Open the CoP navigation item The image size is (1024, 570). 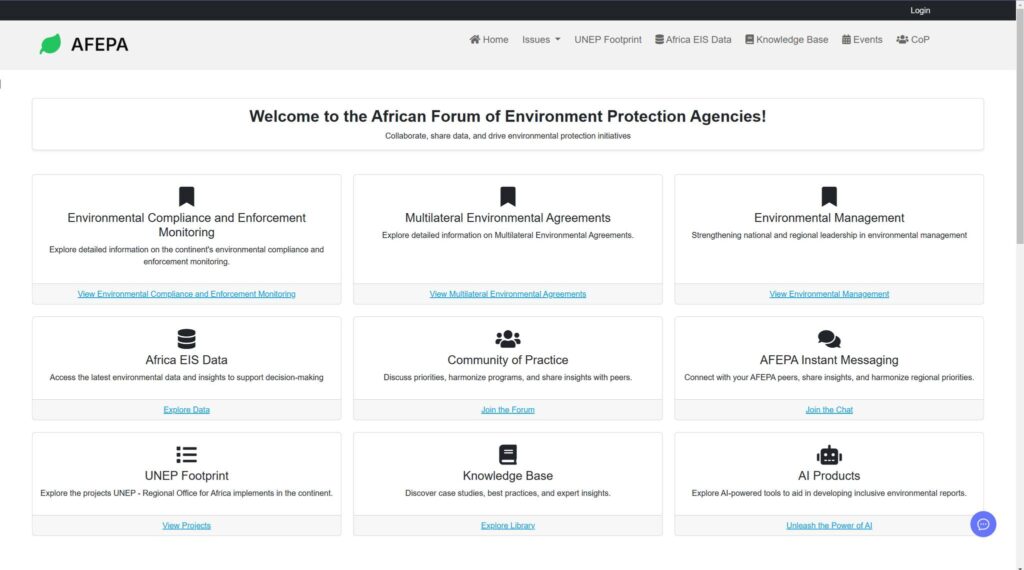[913, 40]
